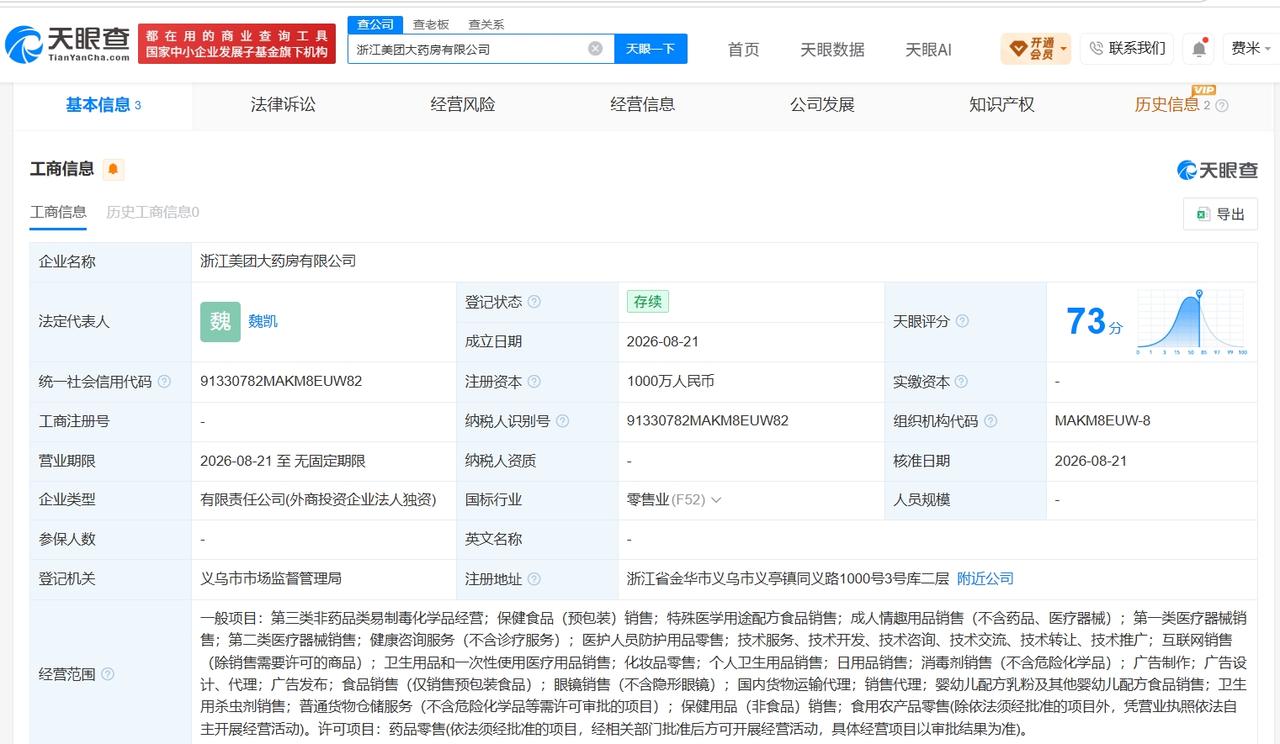Expand the 零售业(F52) industry chevron

(715, 500)
